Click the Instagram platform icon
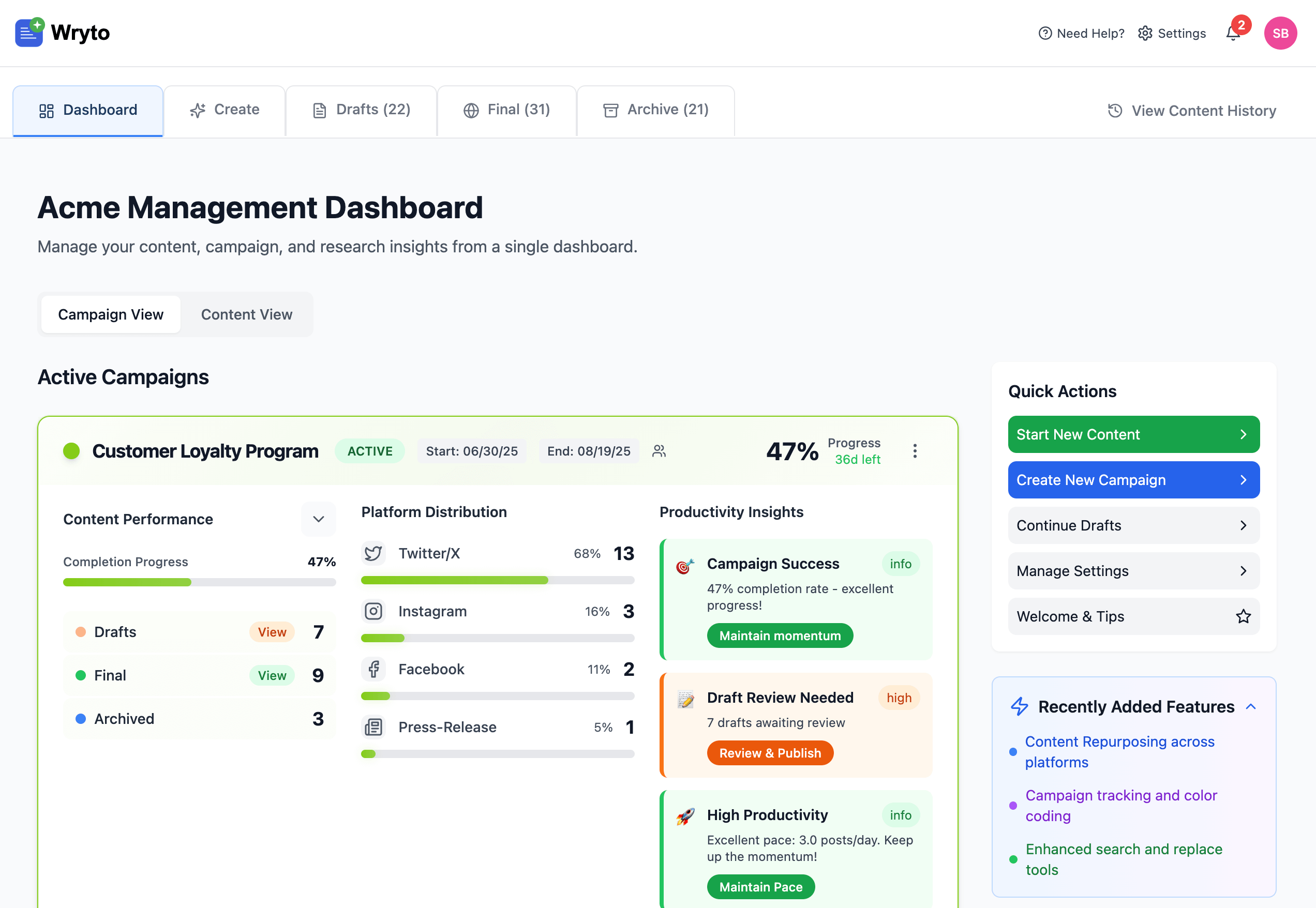1316x908 pixels. click(x=373, y=611)
